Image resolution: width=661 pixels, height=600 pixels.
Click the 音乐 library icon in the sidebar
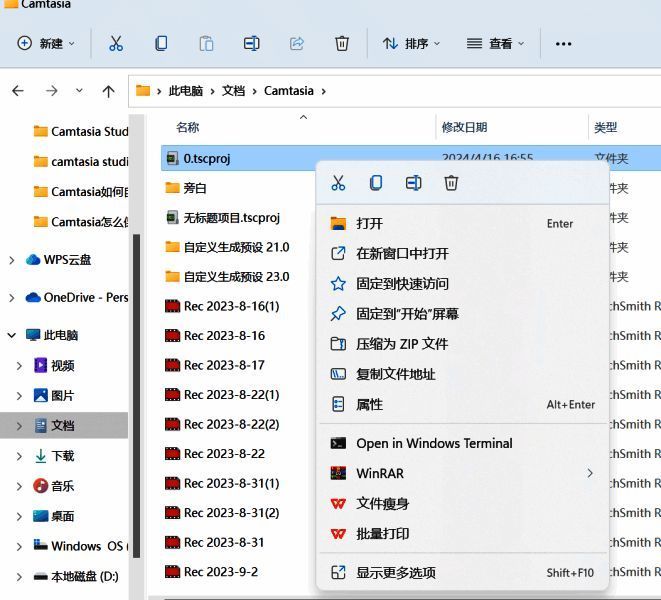coord(40,486)
